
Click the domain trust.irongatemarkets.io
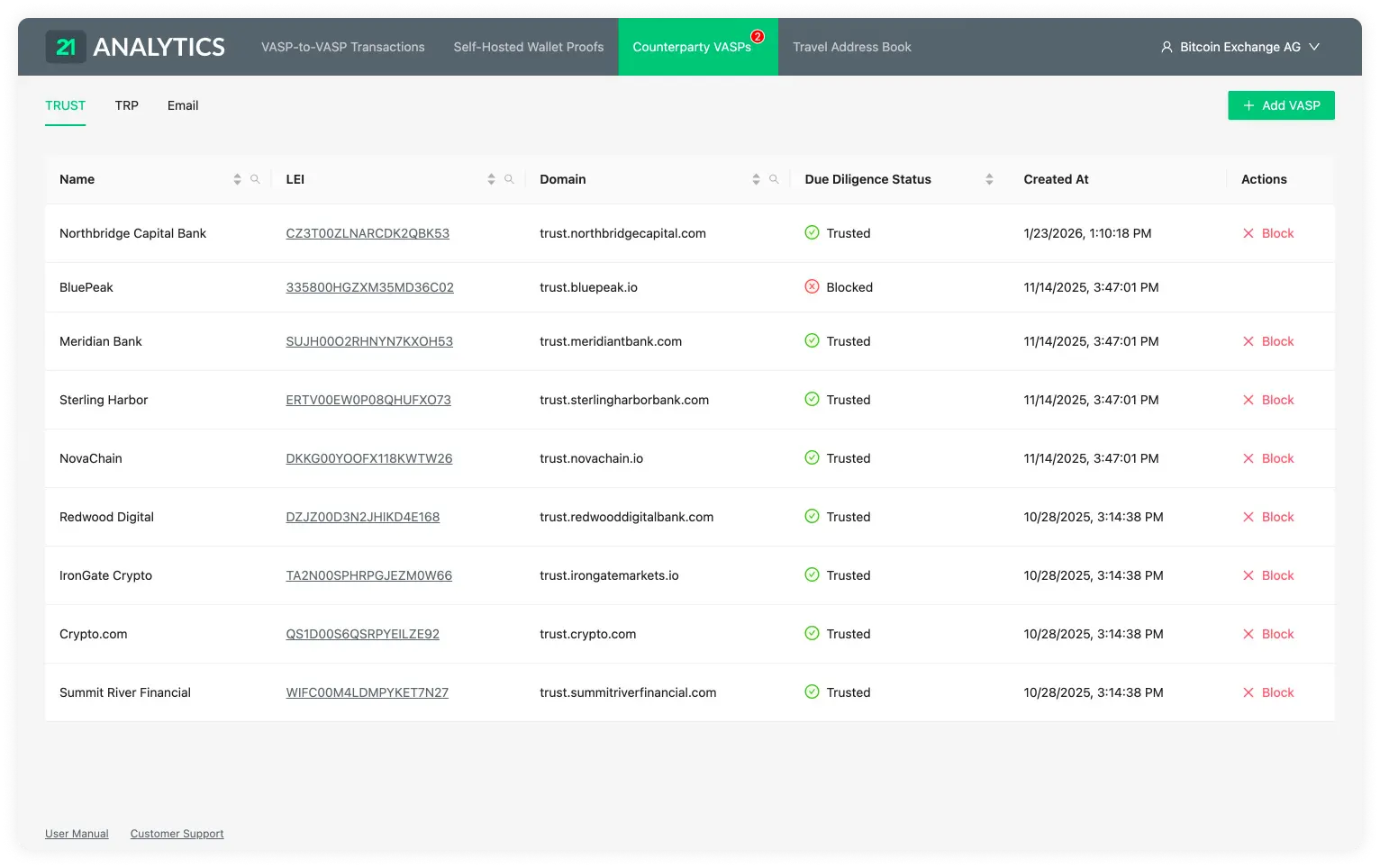click(x=610, y=575)
